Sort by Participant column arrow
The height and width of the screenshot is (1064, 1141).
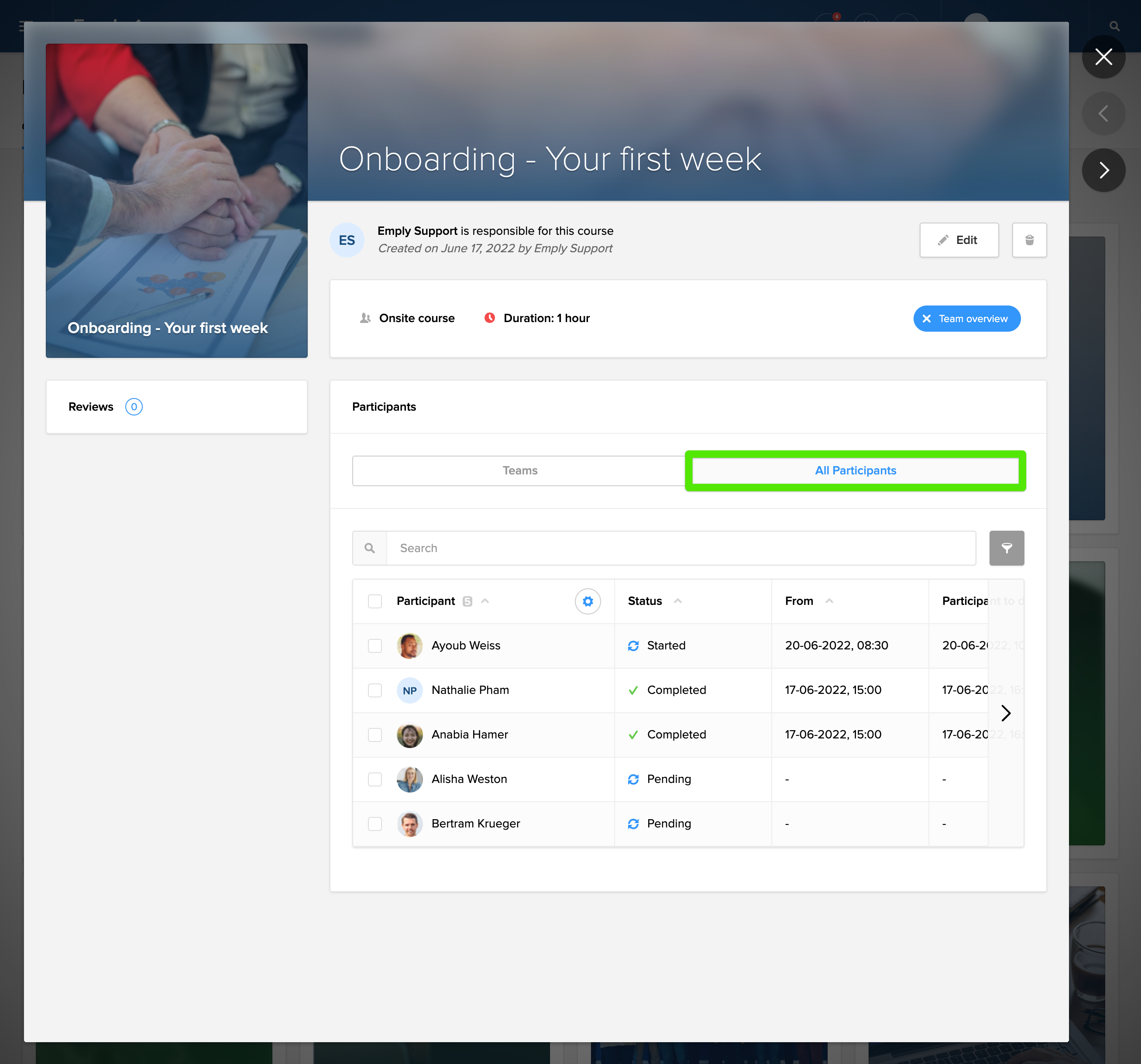[x=485, y=601]
